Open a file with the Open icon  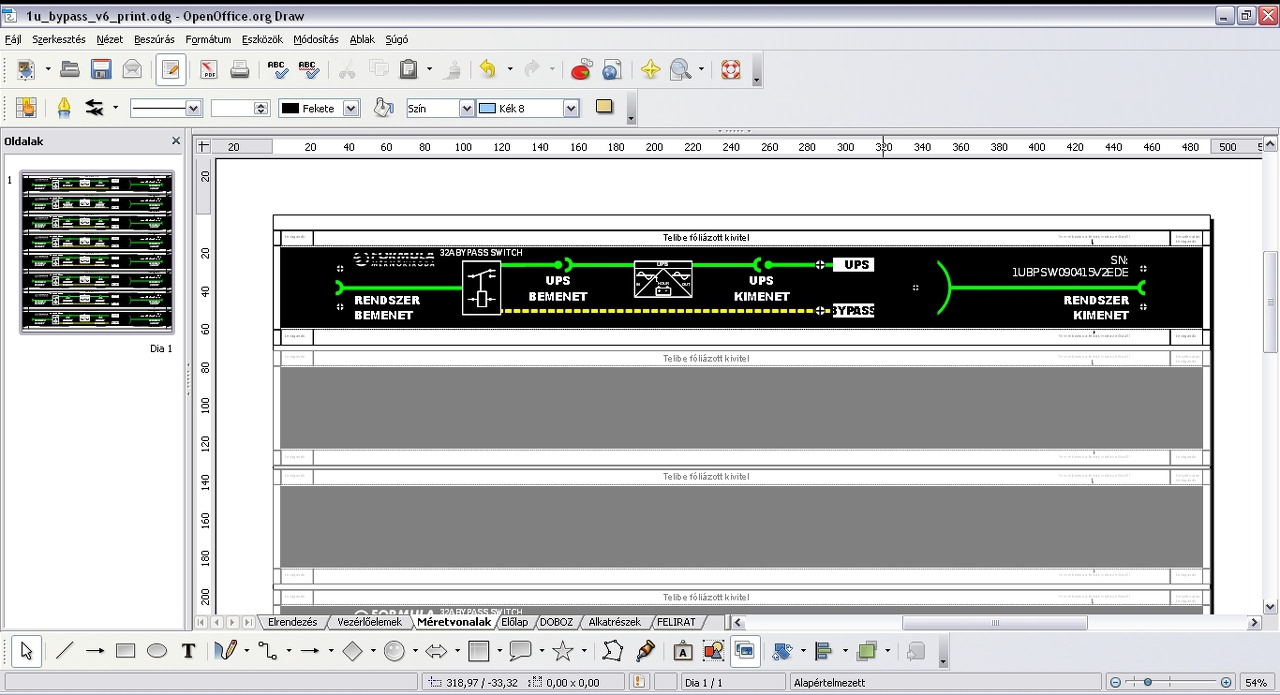point(70,69)
